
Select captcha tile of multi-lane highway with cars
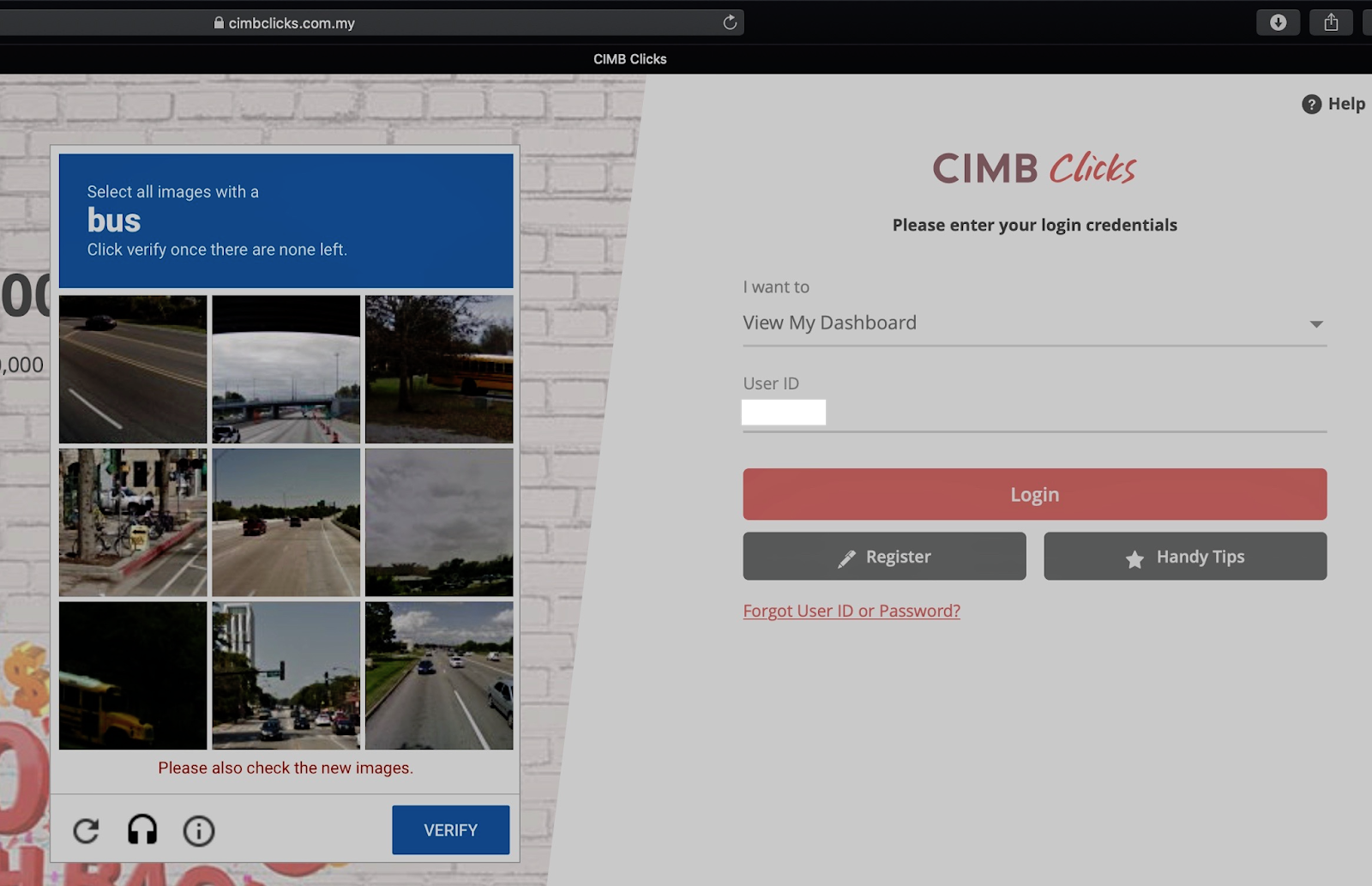tap(439, 676)
